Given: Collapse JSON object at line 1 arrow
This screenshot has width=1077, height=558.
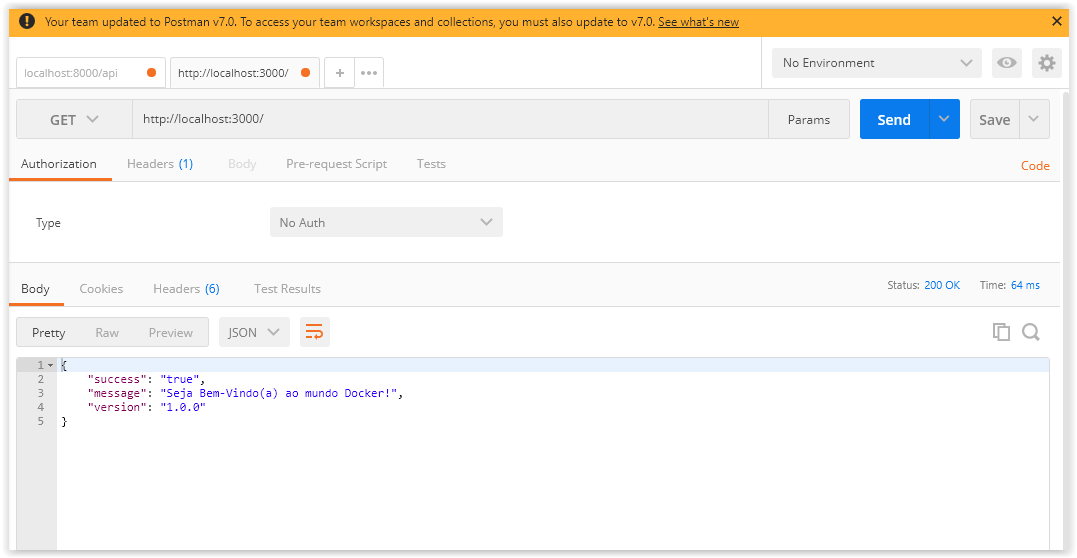Looking at the screenshot, I should tap(51, 365).
